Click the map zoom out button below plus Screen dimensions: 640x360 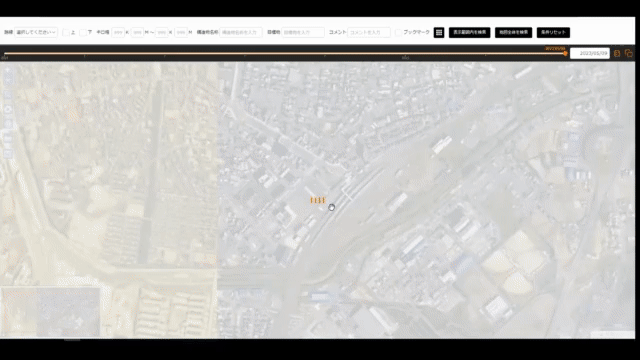8,80
